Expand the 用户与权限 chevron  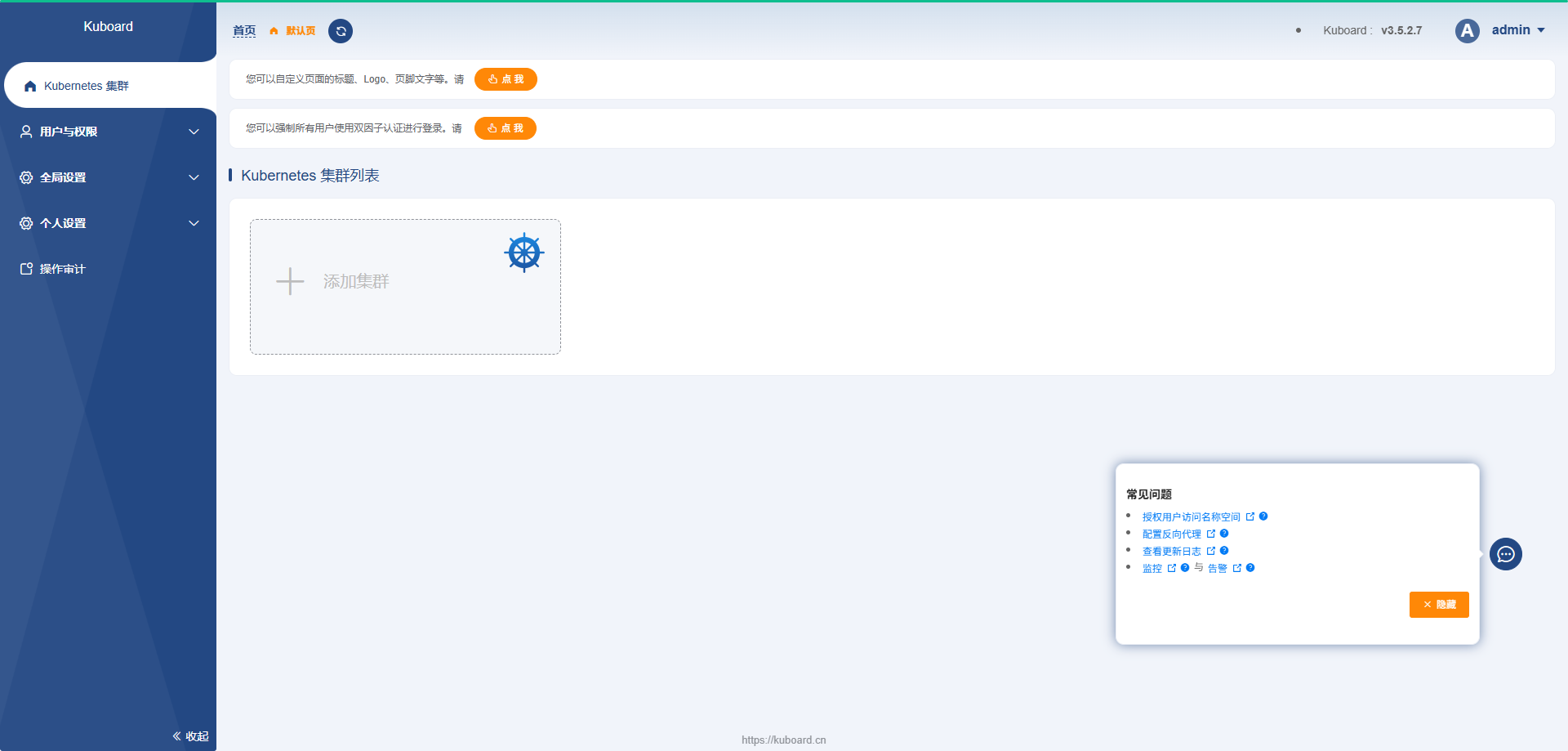194,132
